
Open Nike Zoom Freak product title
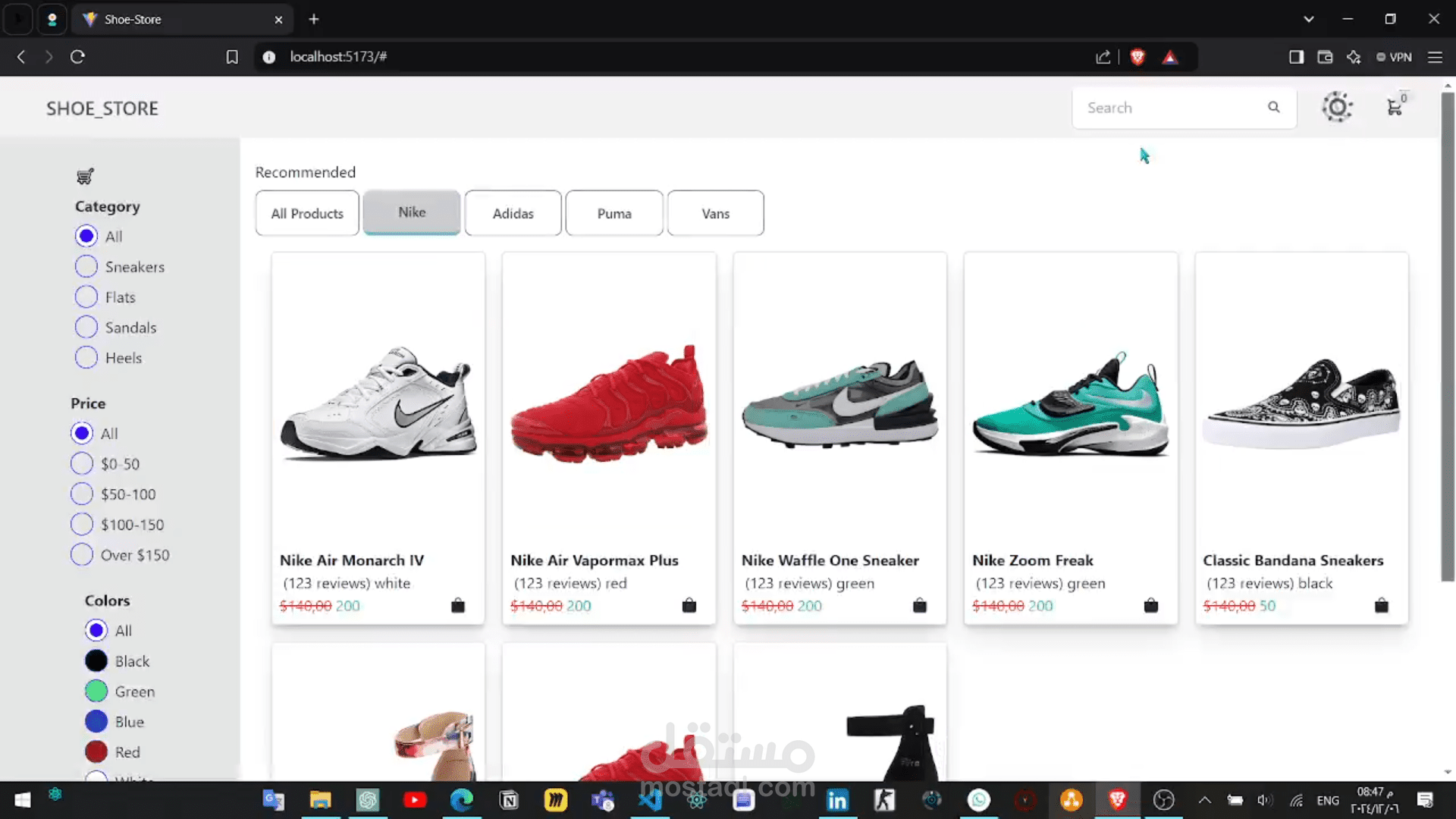[1033, 560]
